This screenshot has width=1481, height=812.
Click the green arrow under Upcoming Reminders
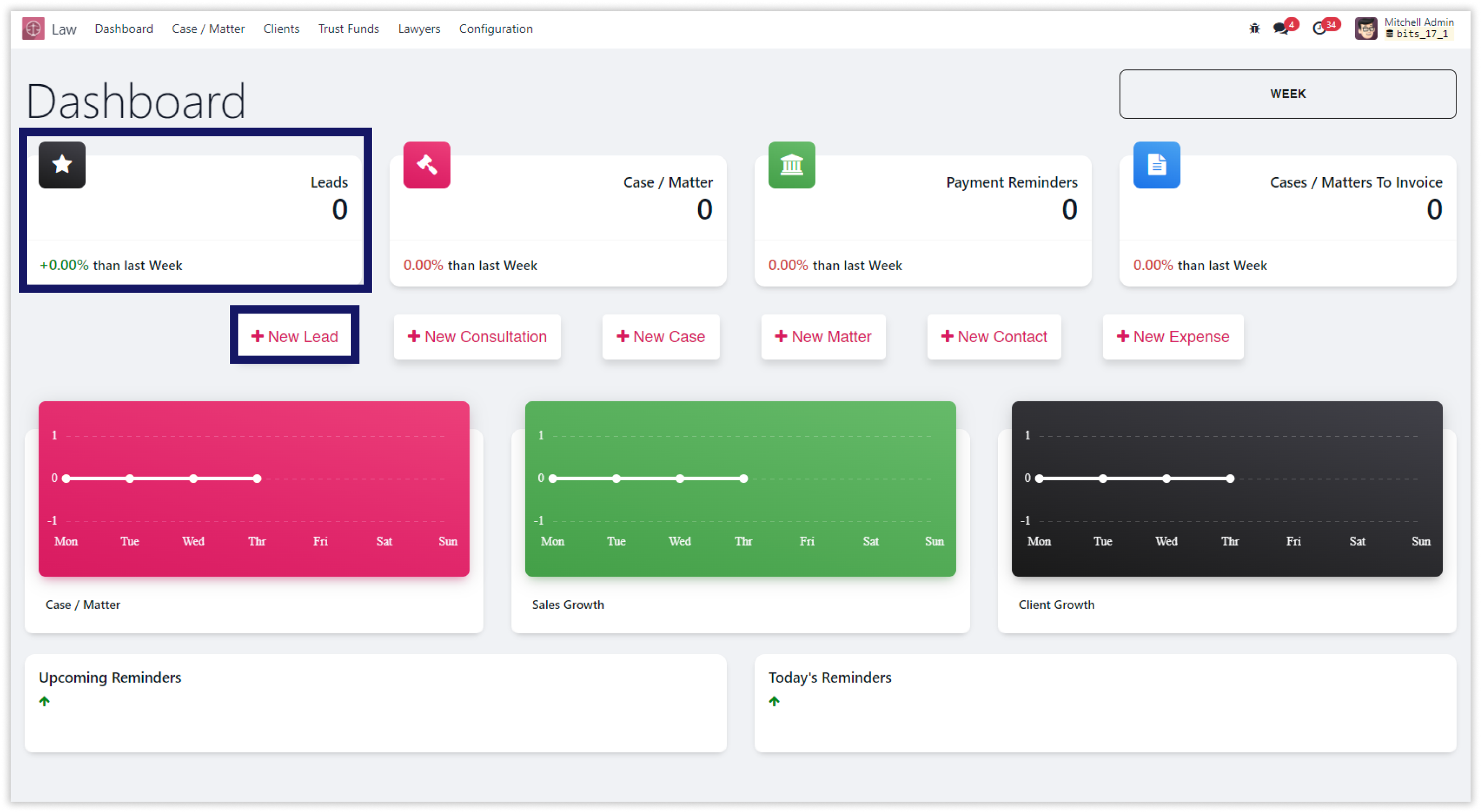[x=44, y=701]
